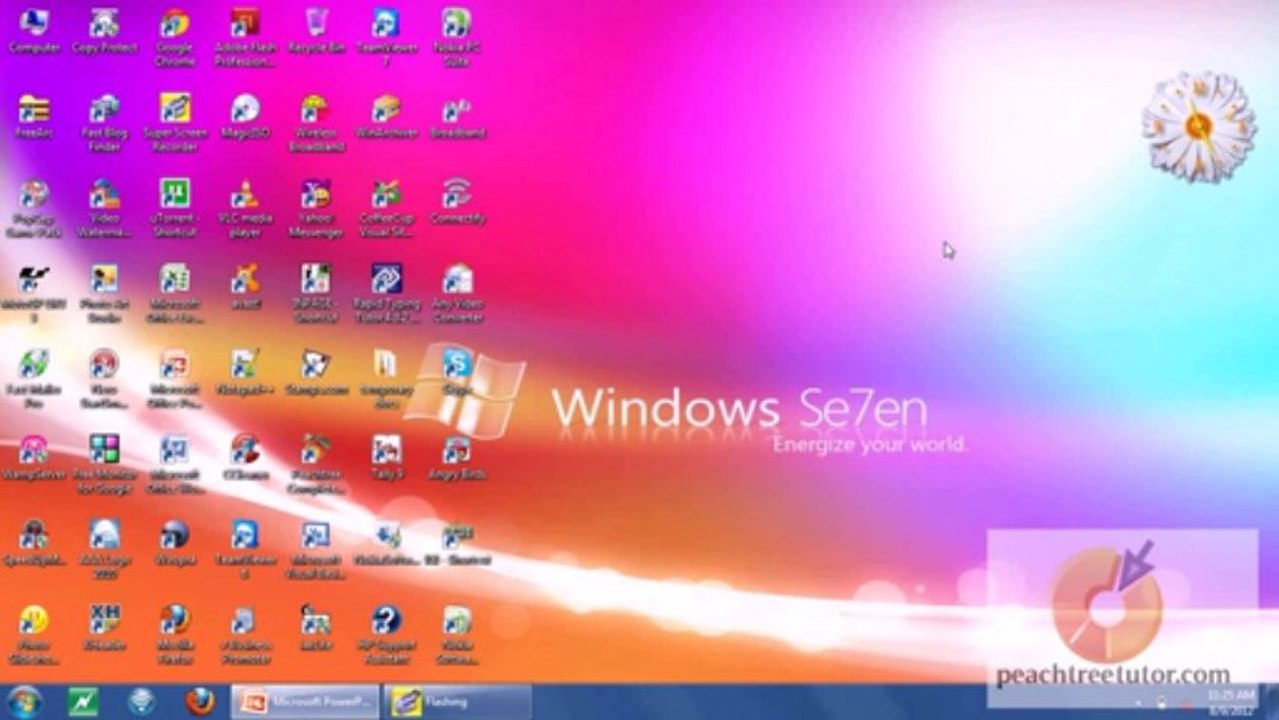
Task: Open Peachtree Complete Accounting shortcut
Action: (x=316, y=465)
